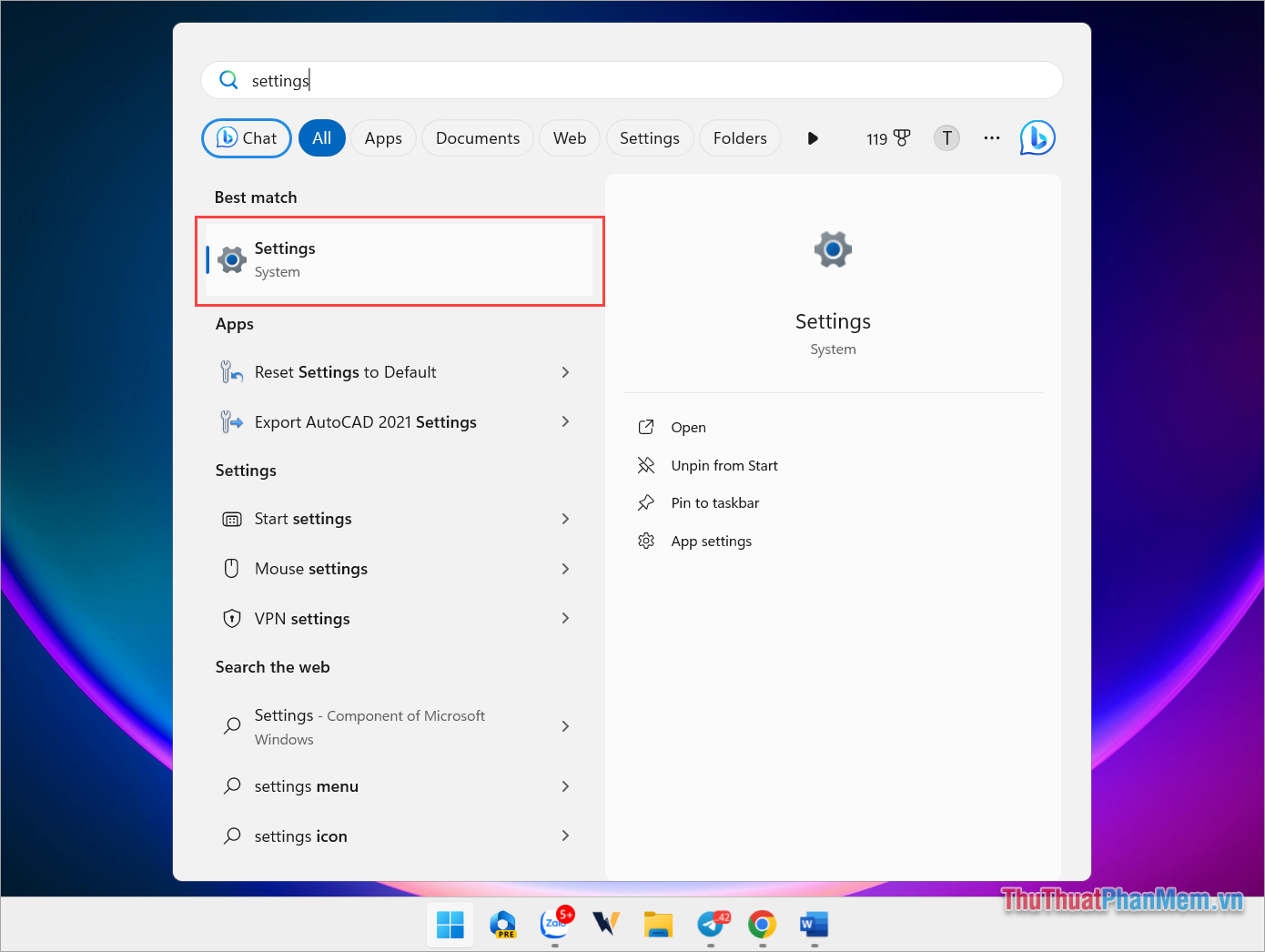Open Zalo from the taskbar
This screenshot has width=1265, height=952.
555,925
